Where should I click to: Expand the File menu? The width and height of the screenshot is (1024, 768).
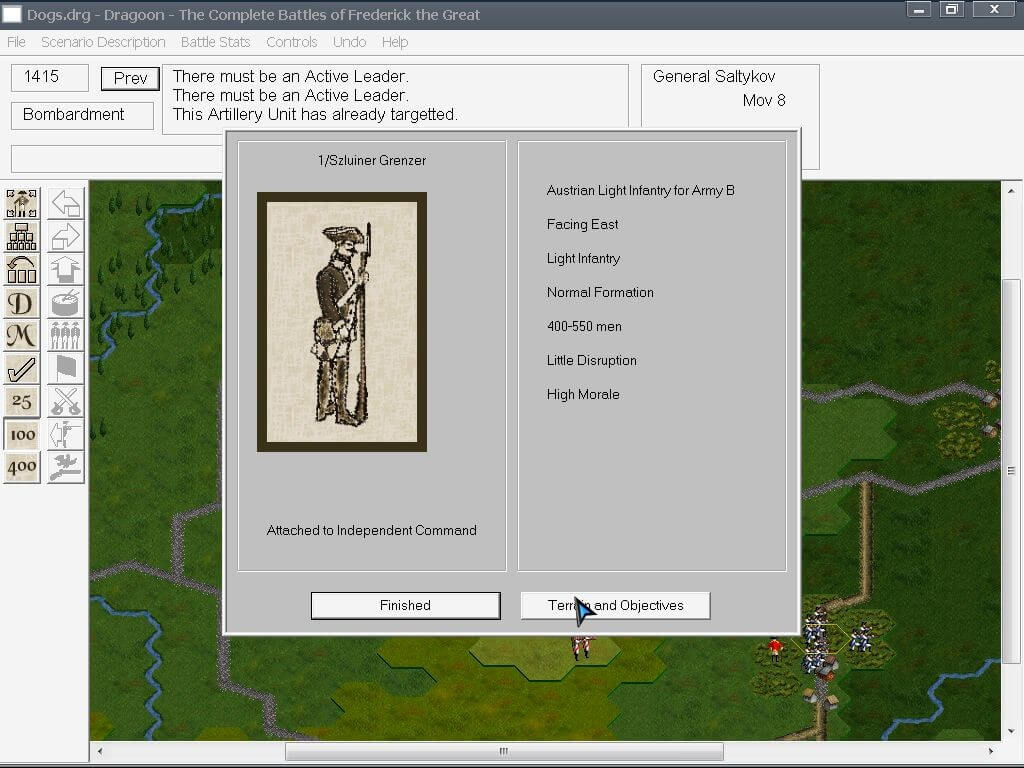(16, 42)
